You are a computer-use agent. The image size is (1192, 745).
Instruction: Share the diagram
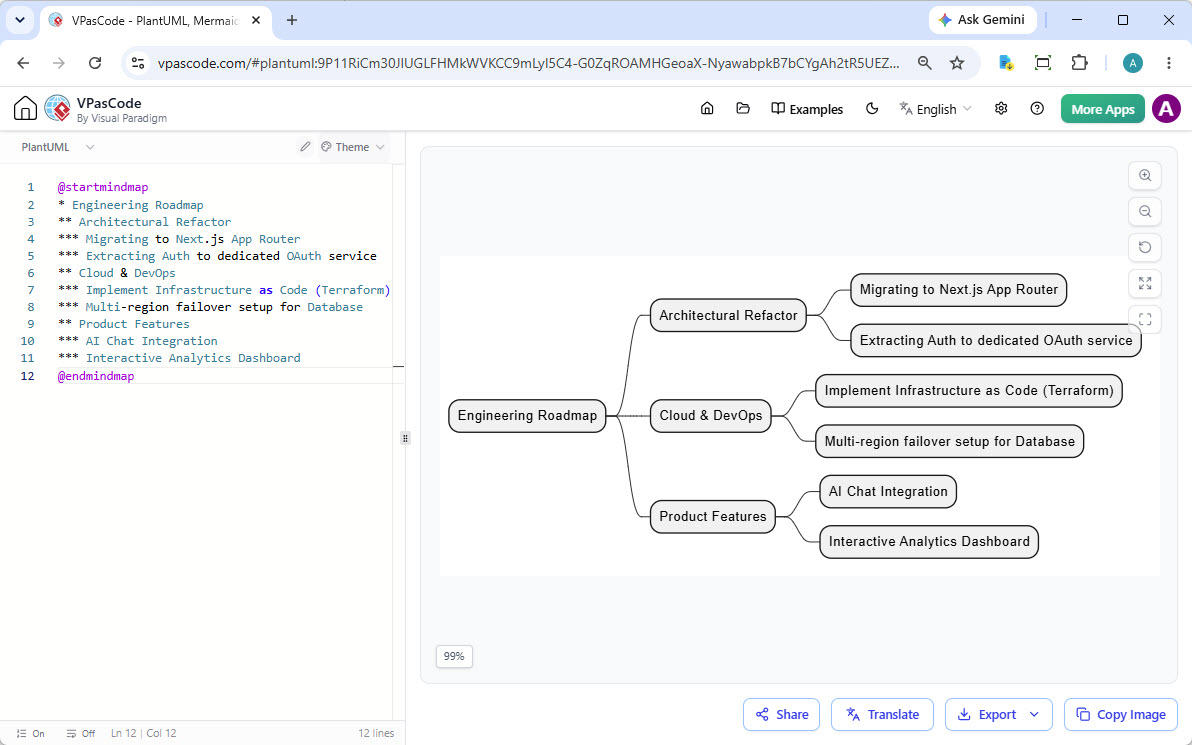(781, 715)
